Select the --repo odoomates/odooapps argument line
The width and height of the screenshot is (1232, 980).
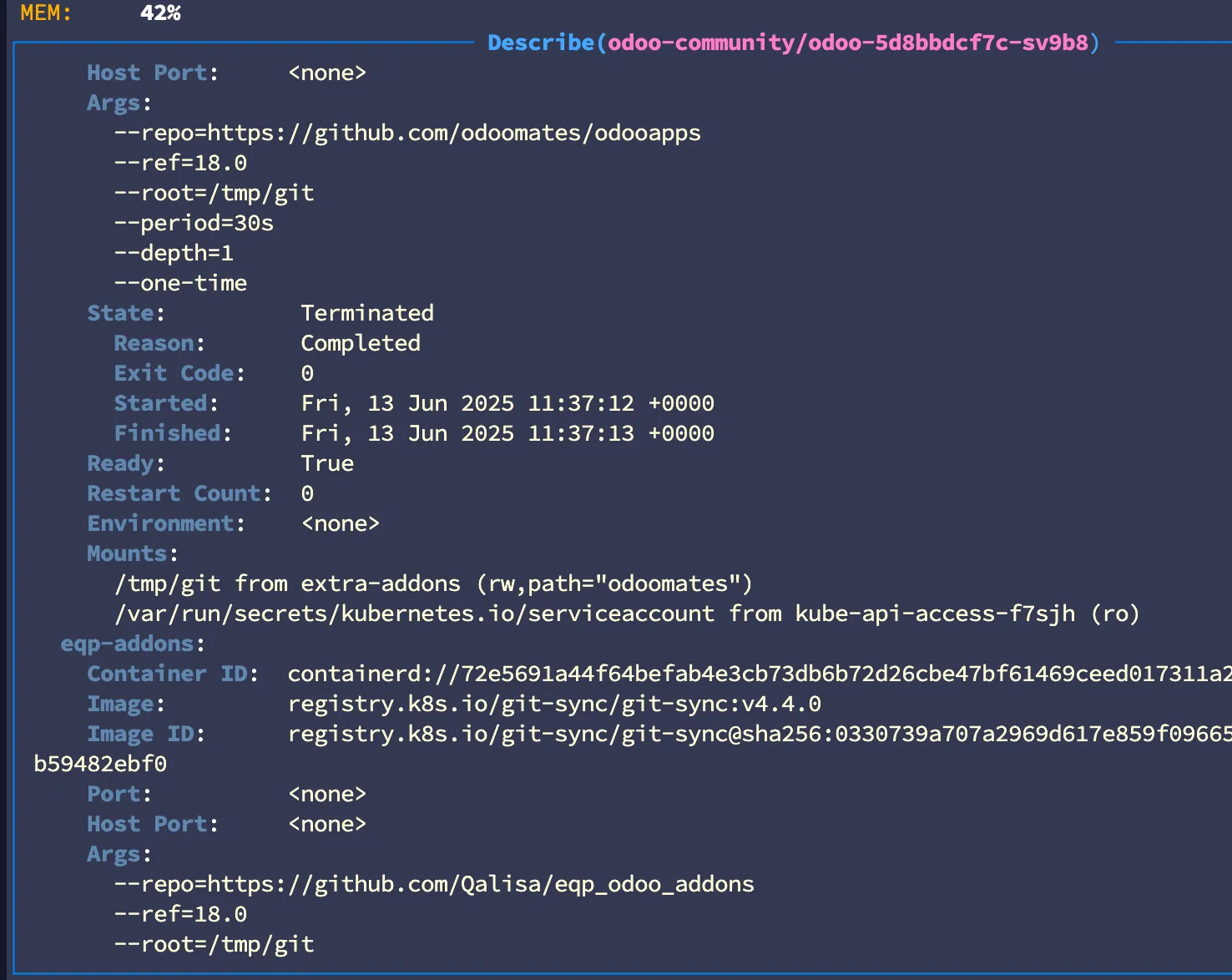pos(407,133)
